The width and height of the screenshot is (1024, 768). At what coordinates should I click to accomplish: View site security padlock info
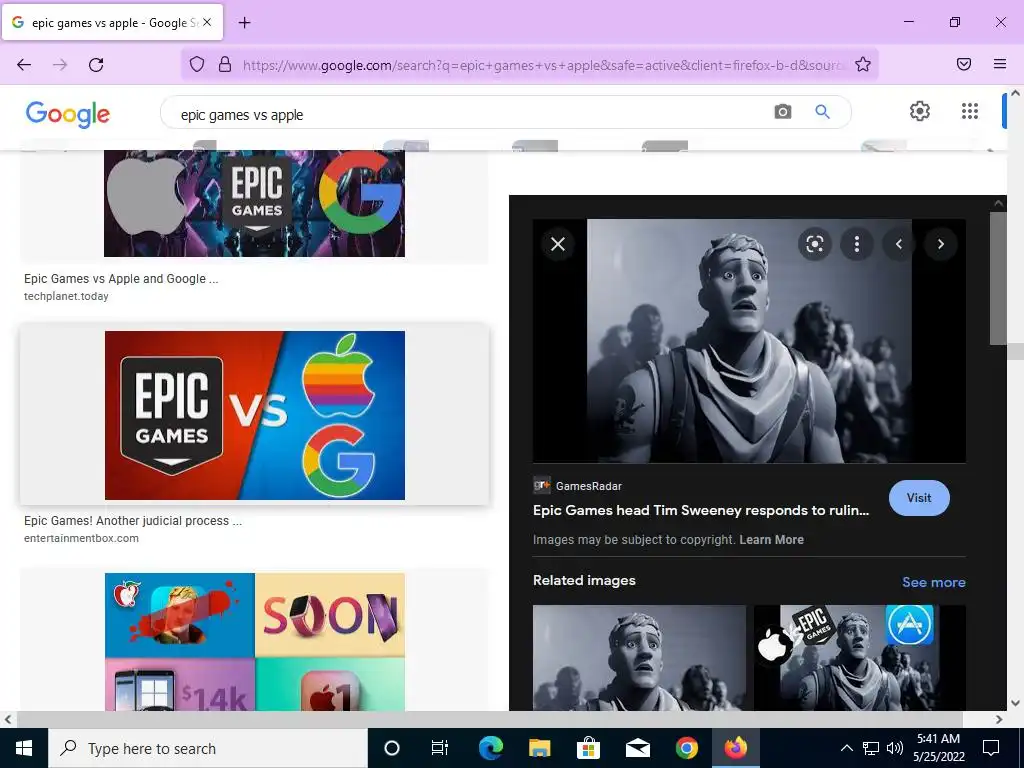[x=225, y=64]
